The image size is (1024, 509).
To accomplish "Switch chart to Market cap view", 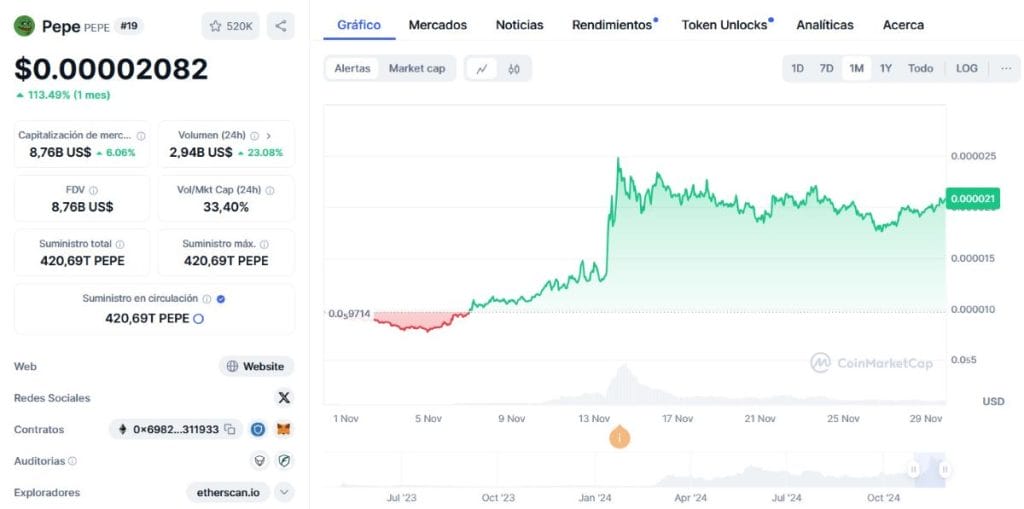I will [417, 69].
